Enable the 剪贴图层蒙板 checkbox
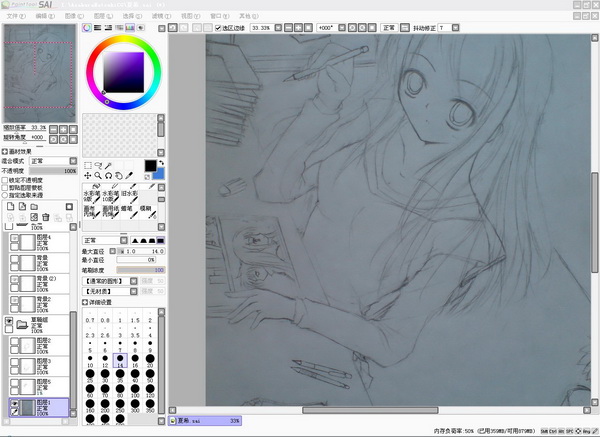The width and height of the screenshot is (600, 437). 5,188
